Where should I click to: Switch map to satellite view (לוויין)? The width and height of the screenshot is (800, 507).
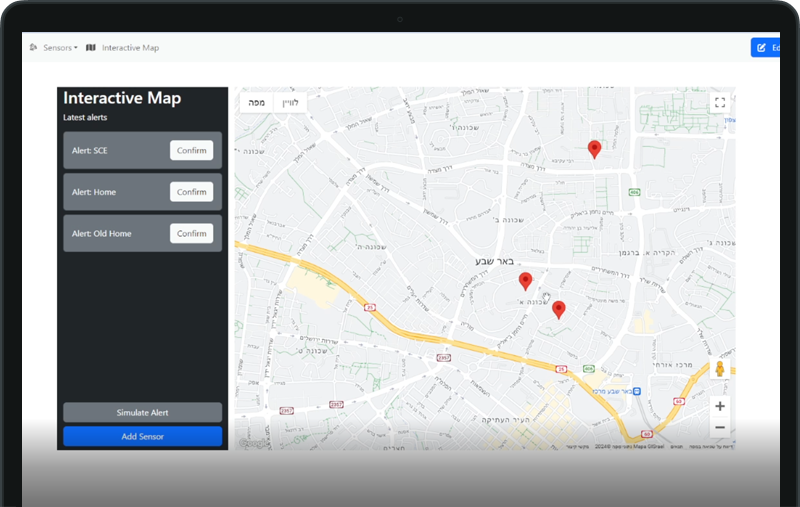(x=290, y=102)
